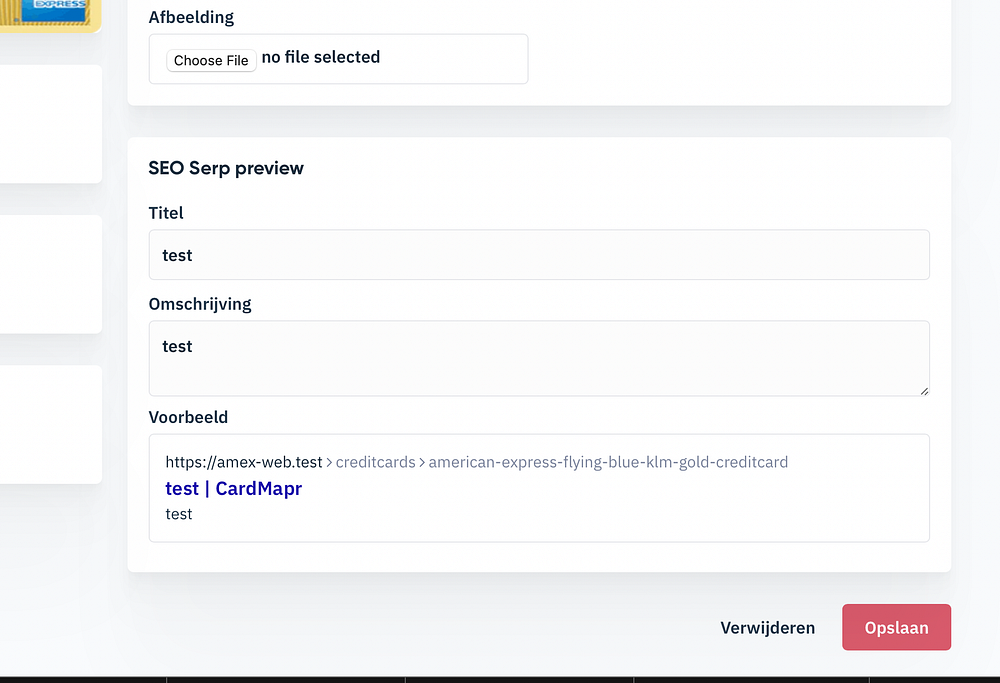Click the Choose File button
Viewport: 1000px width, 683px height.
pos(211,60)
